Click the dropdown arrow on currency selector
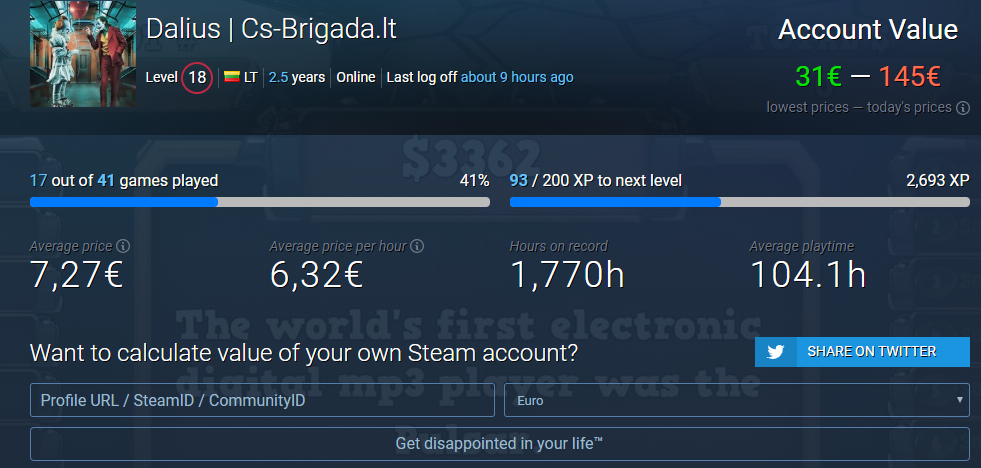The height and width of the screenshot is (468, 981). click(960, 400)
